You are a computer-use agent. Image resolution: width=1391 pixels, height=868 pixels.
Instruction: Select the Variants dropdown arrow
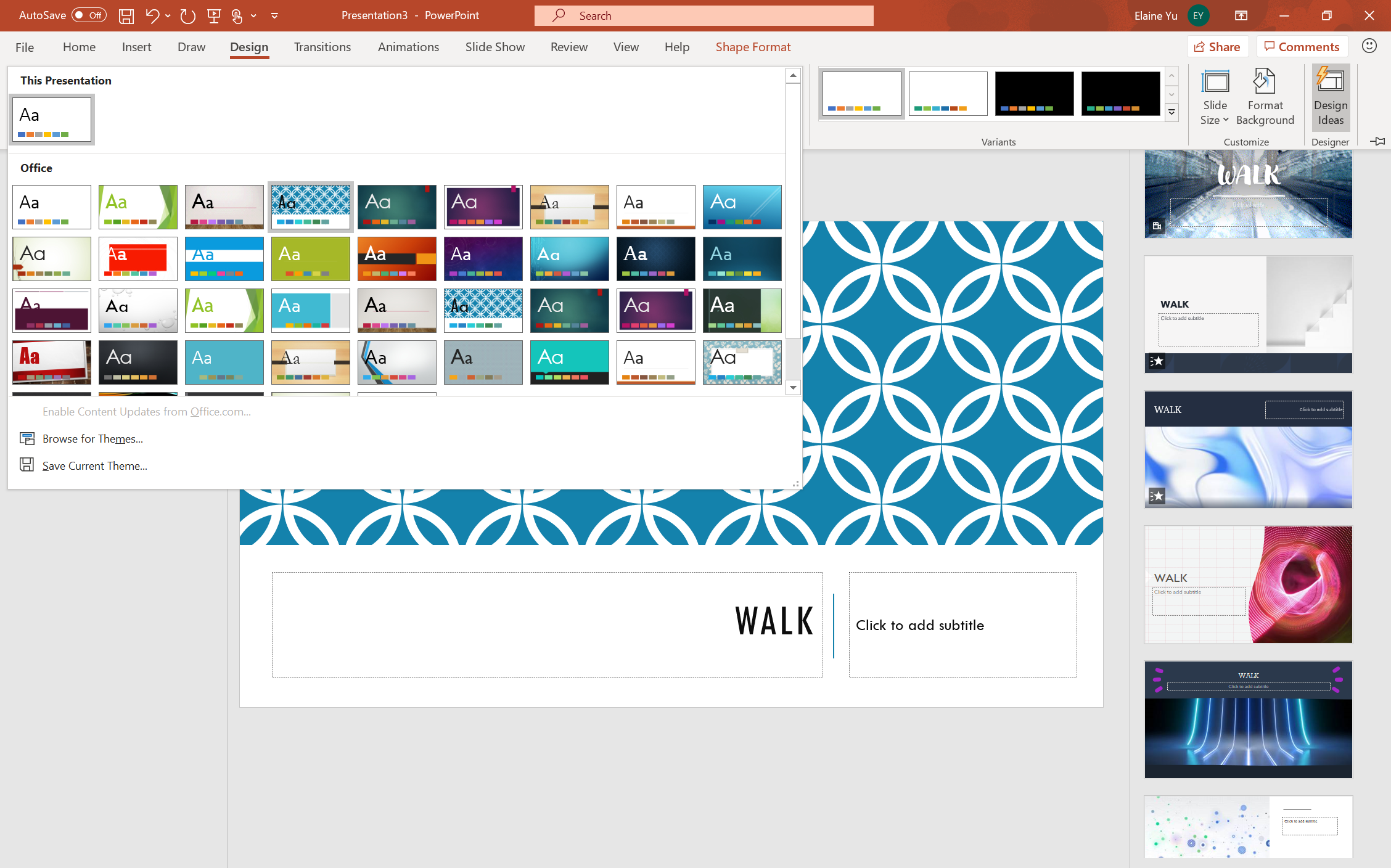(x=1171, y=112)
